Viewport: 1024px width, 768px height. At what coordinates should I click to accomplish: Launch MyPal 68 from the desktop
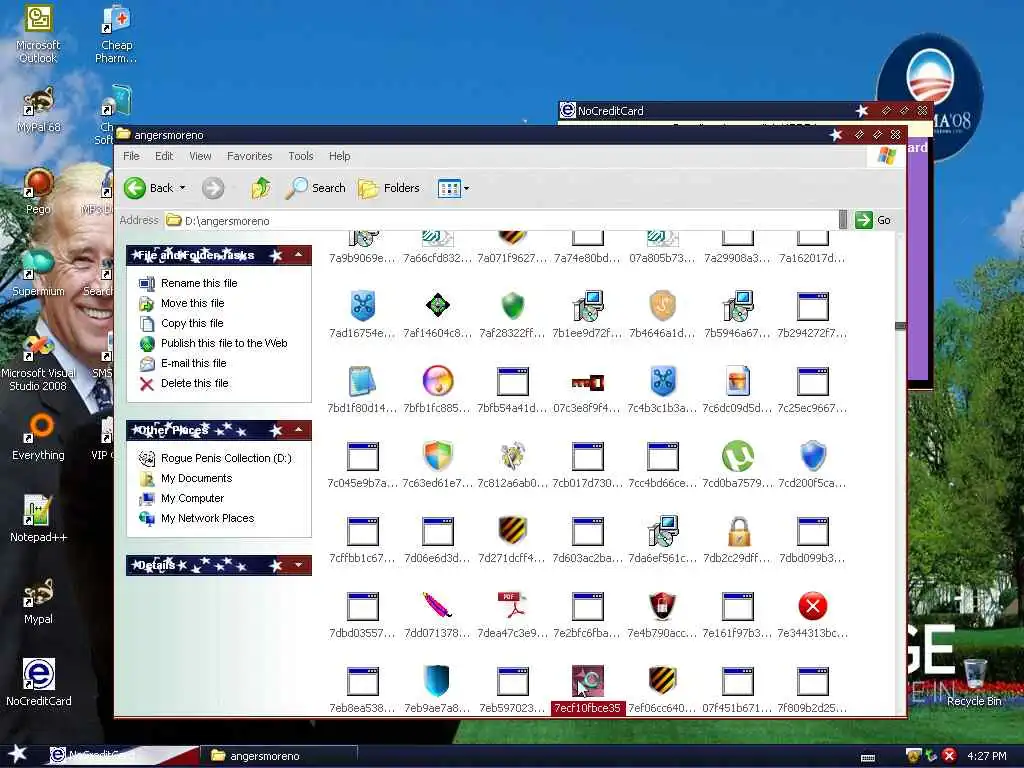38,111
